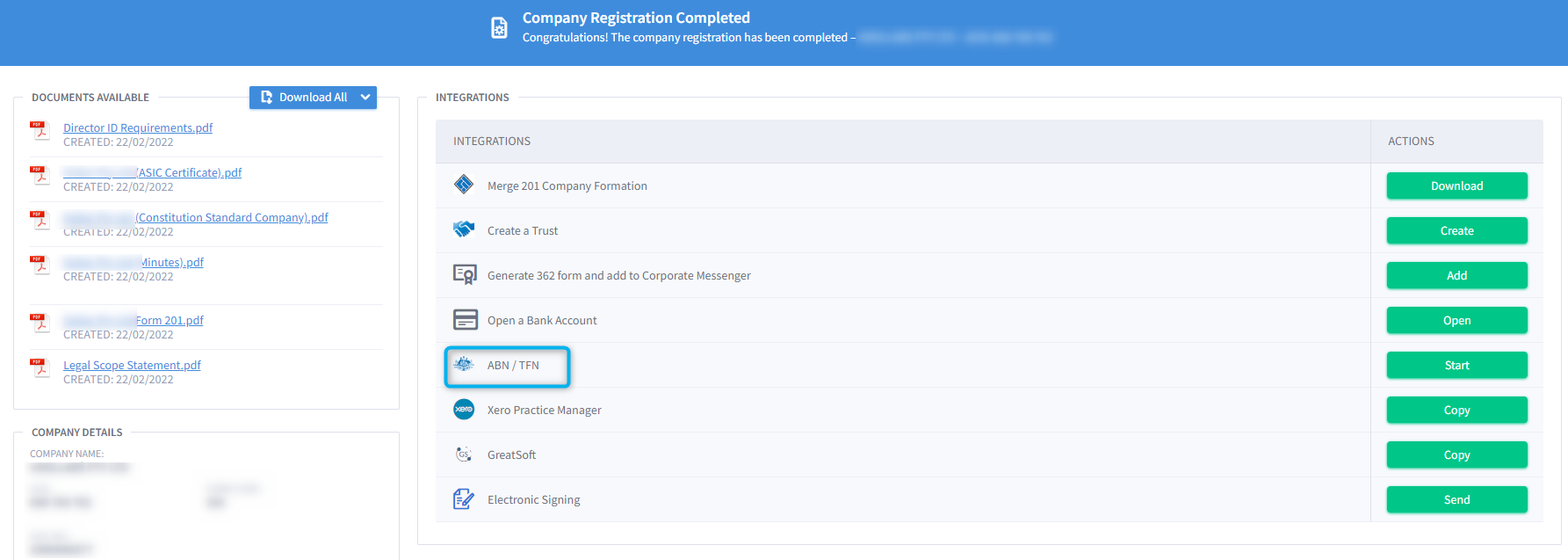Click the Open a Bank Account card icon
Screen dimensions: 1568x560
(x=465, y=319)
